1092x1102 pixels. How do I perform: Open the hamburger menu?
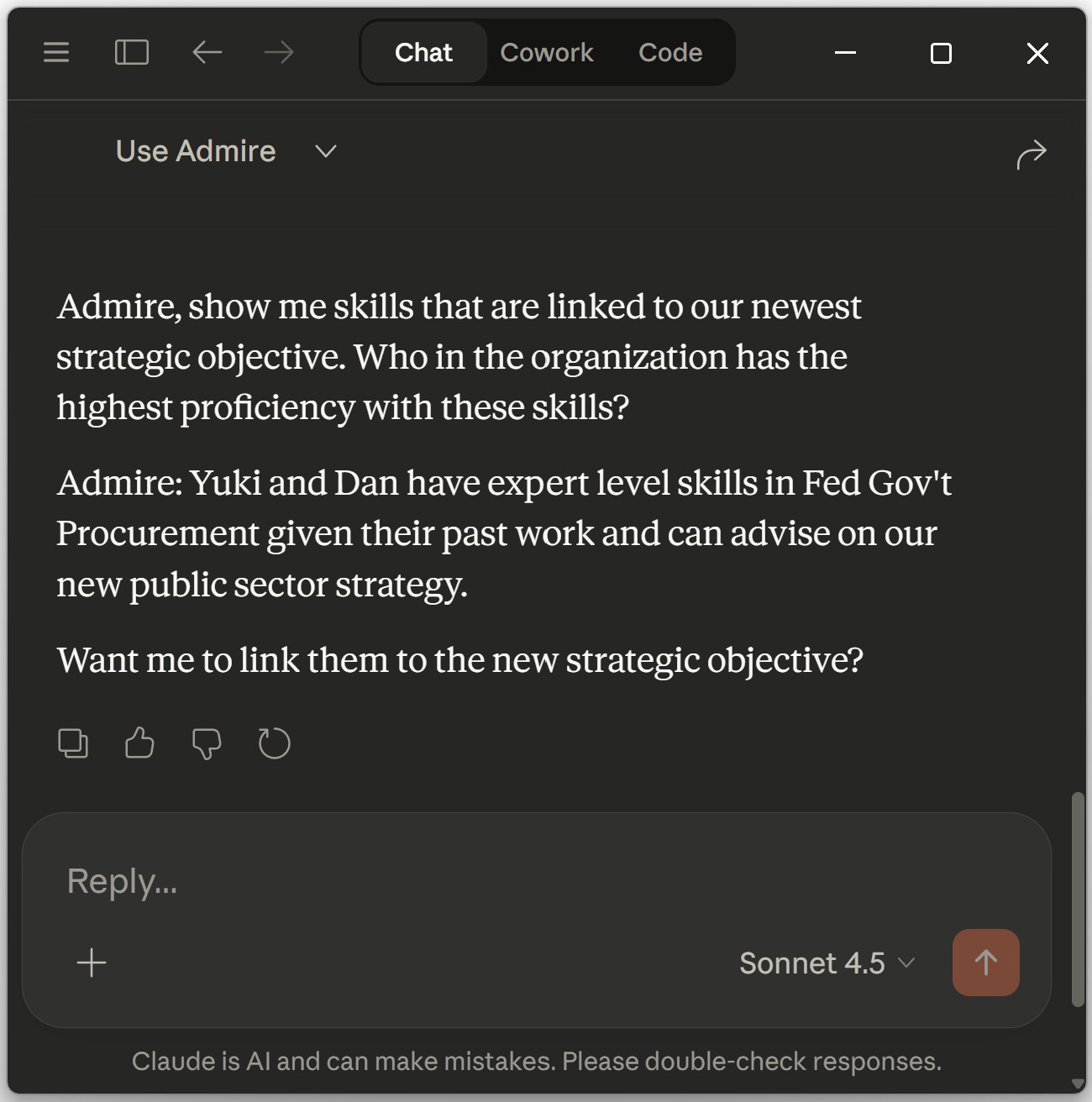coord(55,52)
